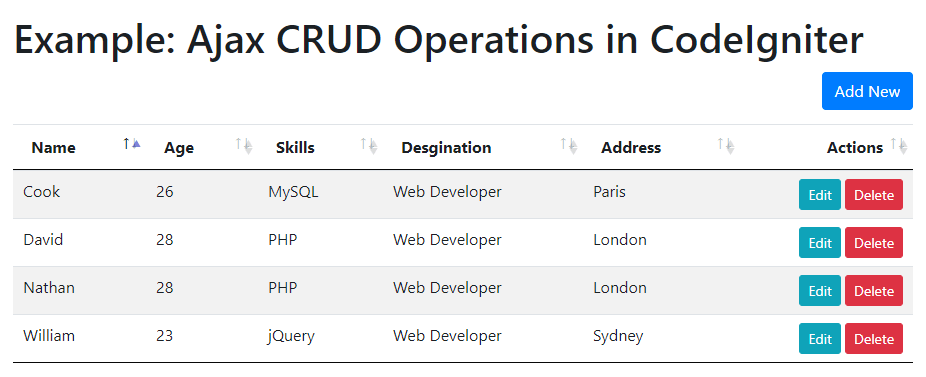Edit the William record

click(820, 339)
